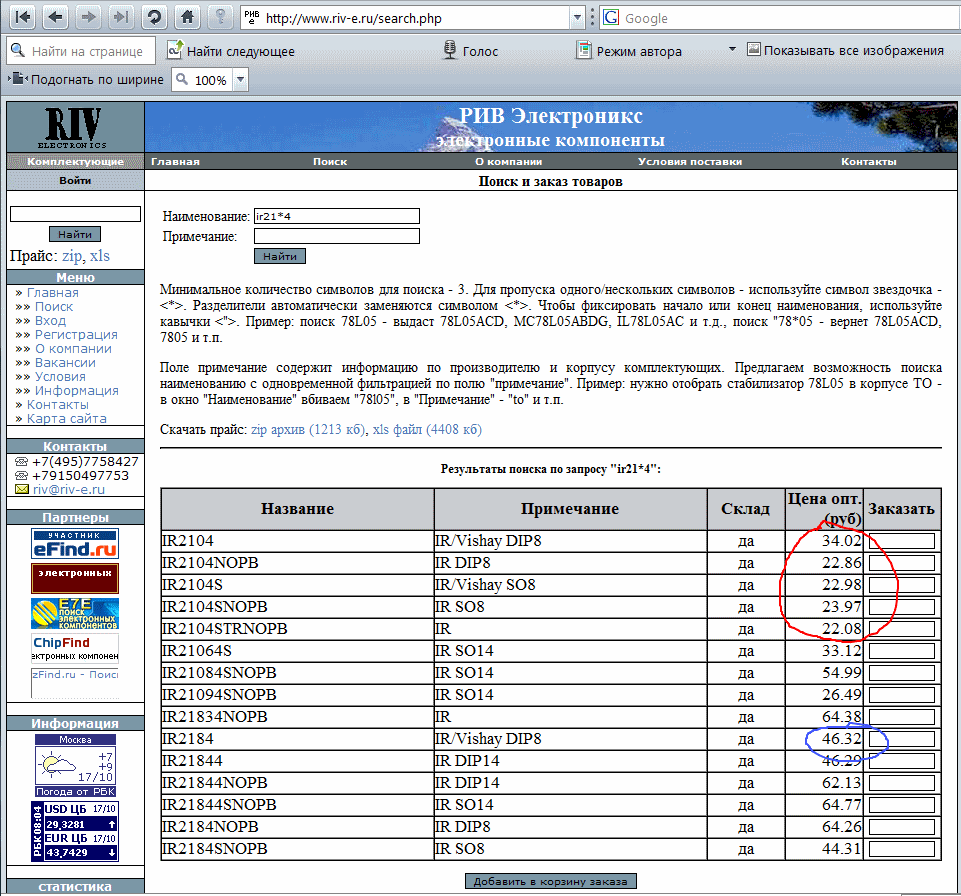
Task: Open the Moscow weather informer widget
Action: point(75,765)
